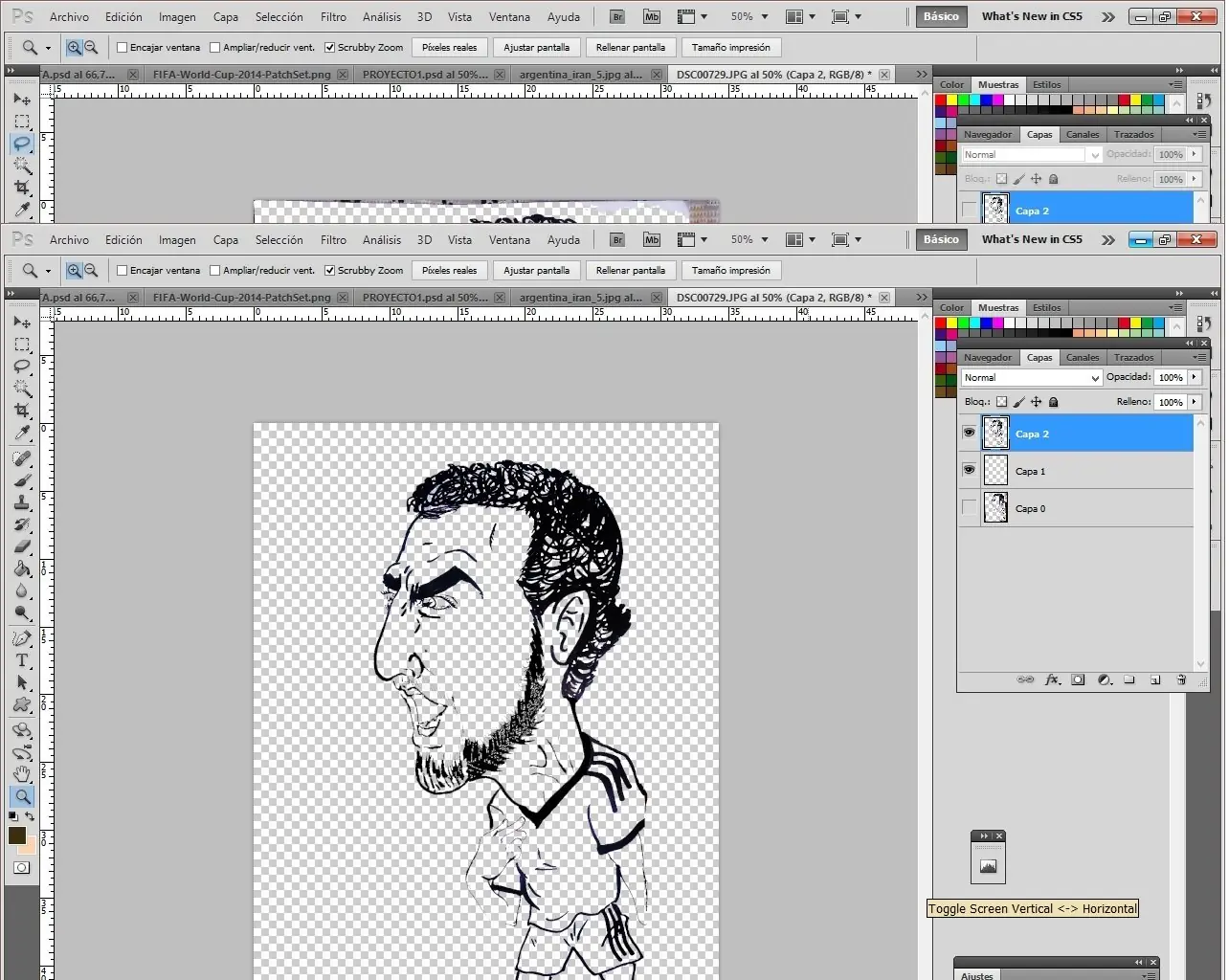Screen dimensions: 1229x980
Task: Create a new layer from Capas panel footer
Action: 1155,679
